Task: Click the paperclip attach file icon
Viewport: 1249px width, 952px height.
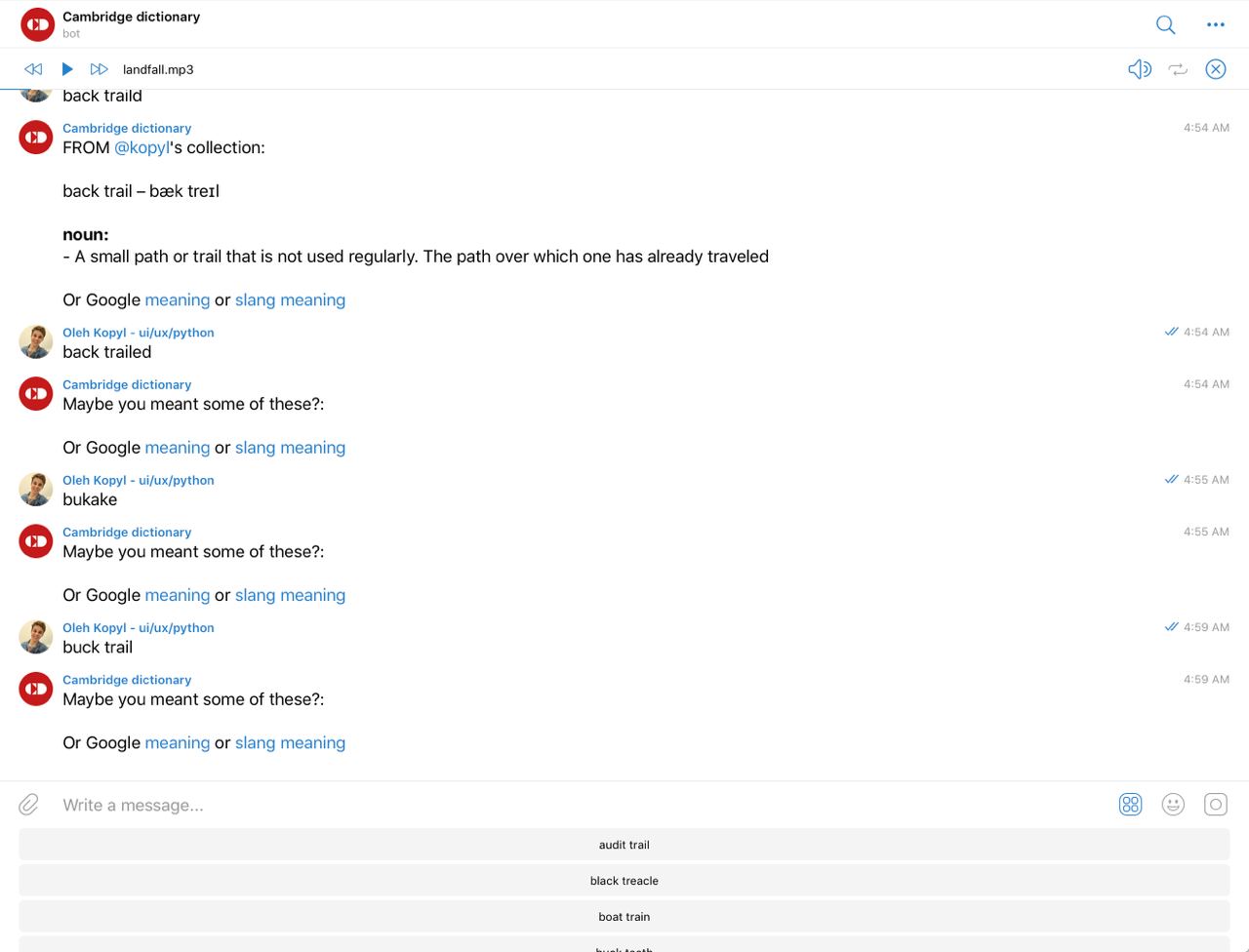Action: coord(29,805)
